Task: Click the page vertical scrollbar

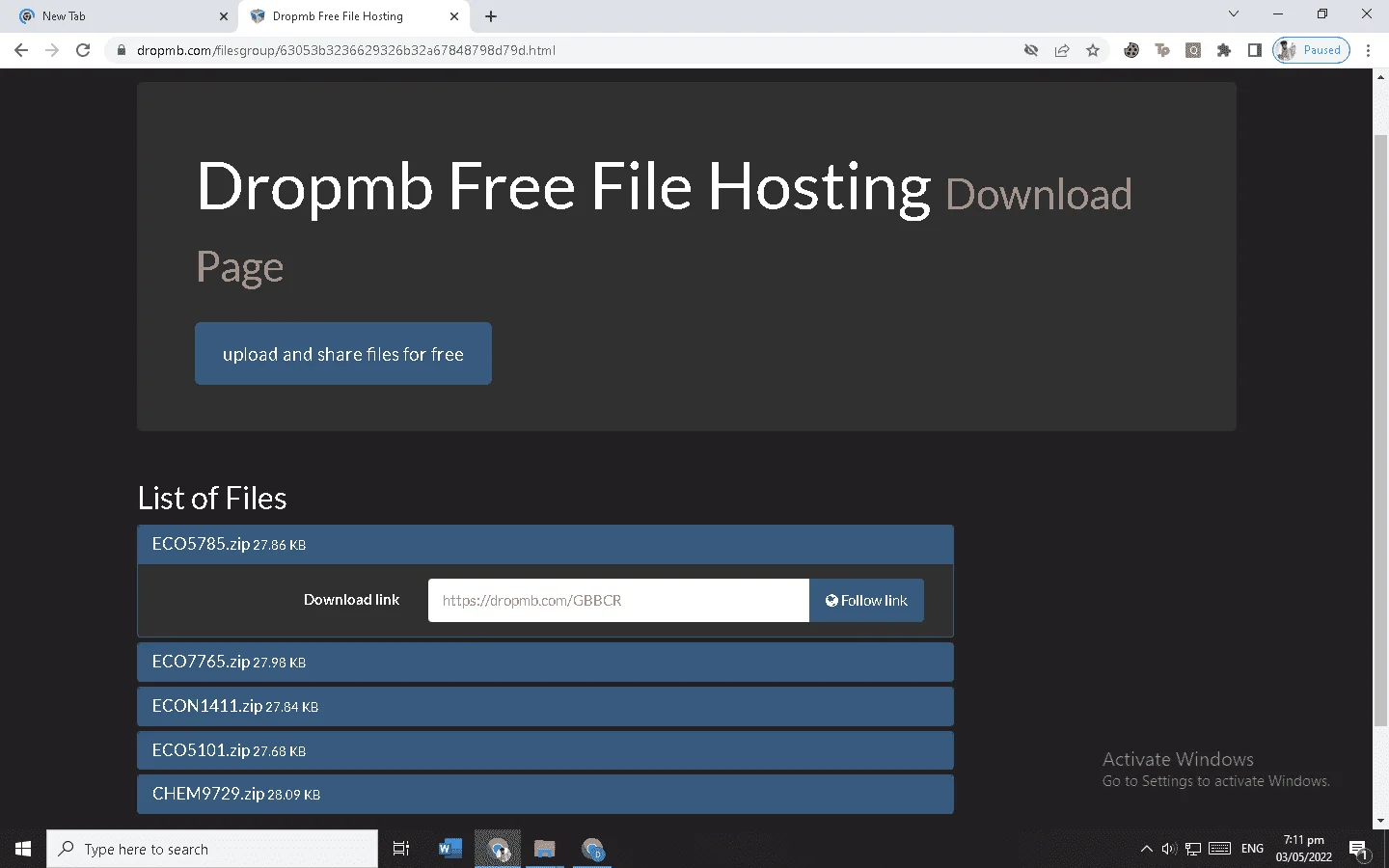Action: coord(1380,431)
